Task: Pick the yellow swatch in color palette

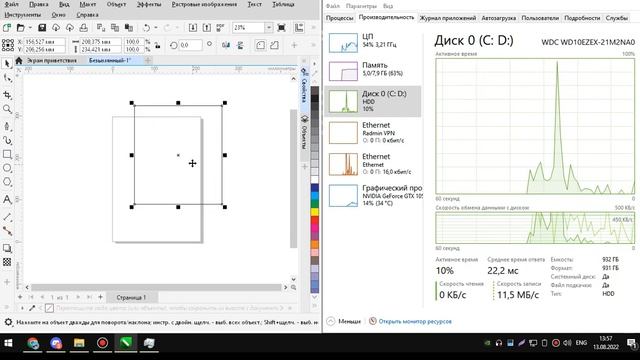Action: (x=315, y=212)
